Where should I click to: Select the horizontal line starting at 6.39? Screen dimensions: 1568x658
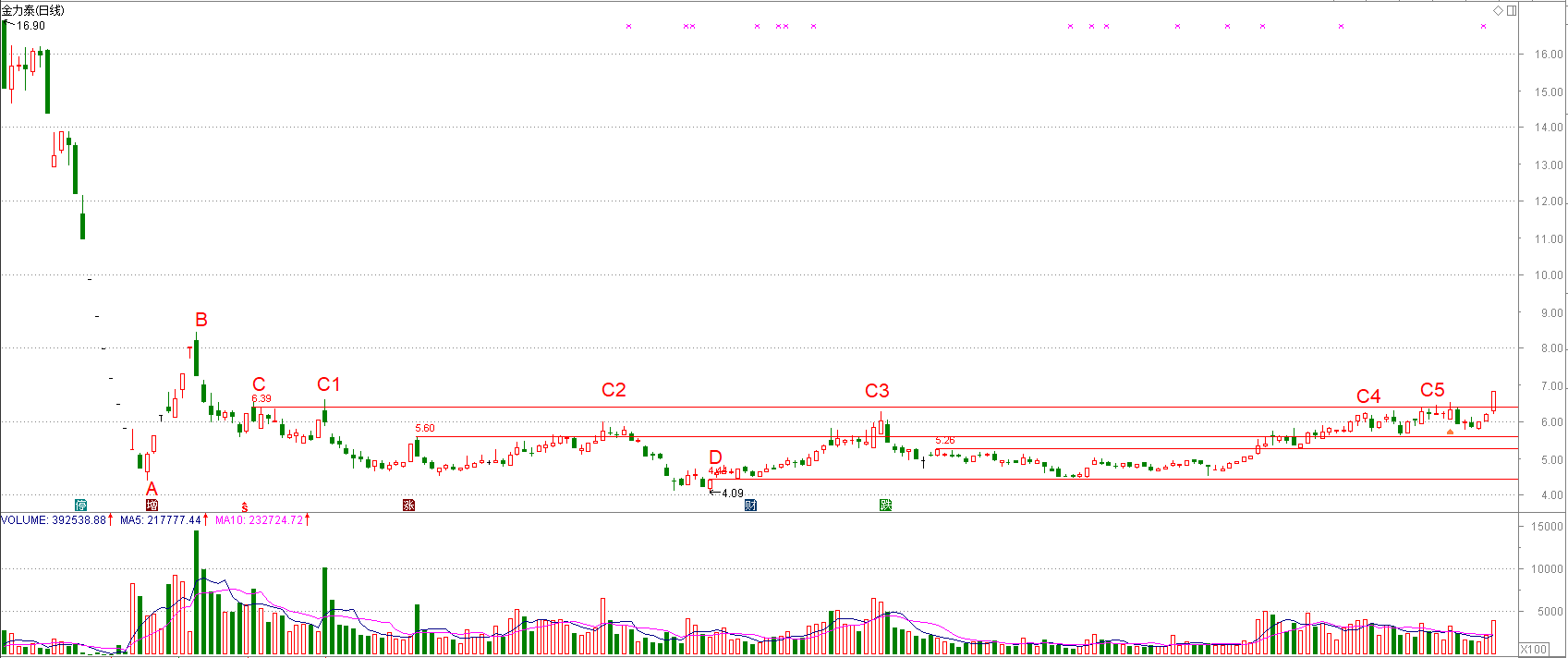(884, 408)
